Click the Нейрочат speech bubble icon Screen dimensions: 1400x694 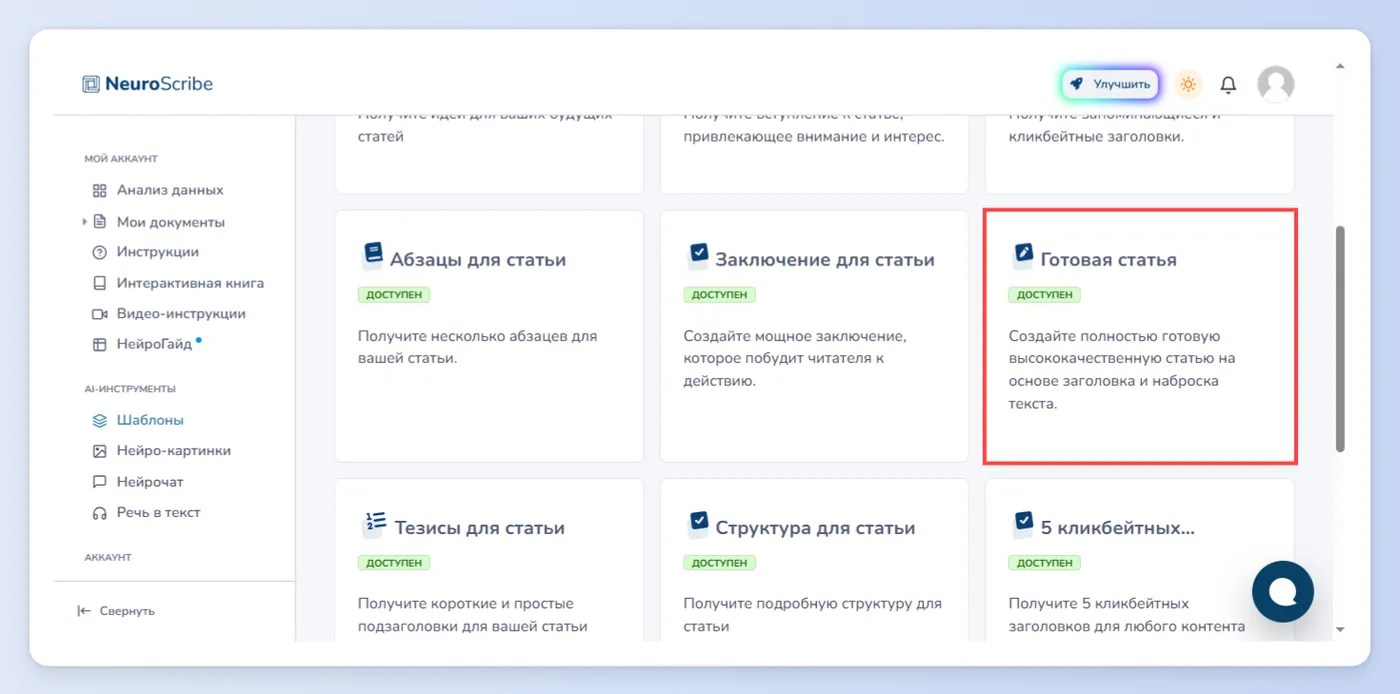coord(99,482)
